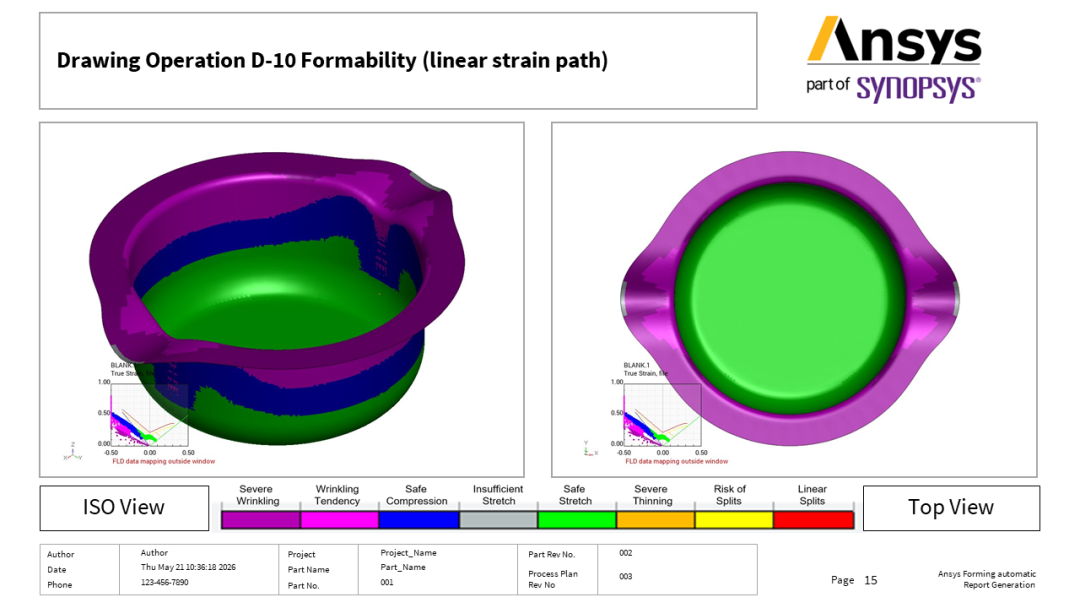
Task: Click the page number 15
Action: [x=871, y=580]
